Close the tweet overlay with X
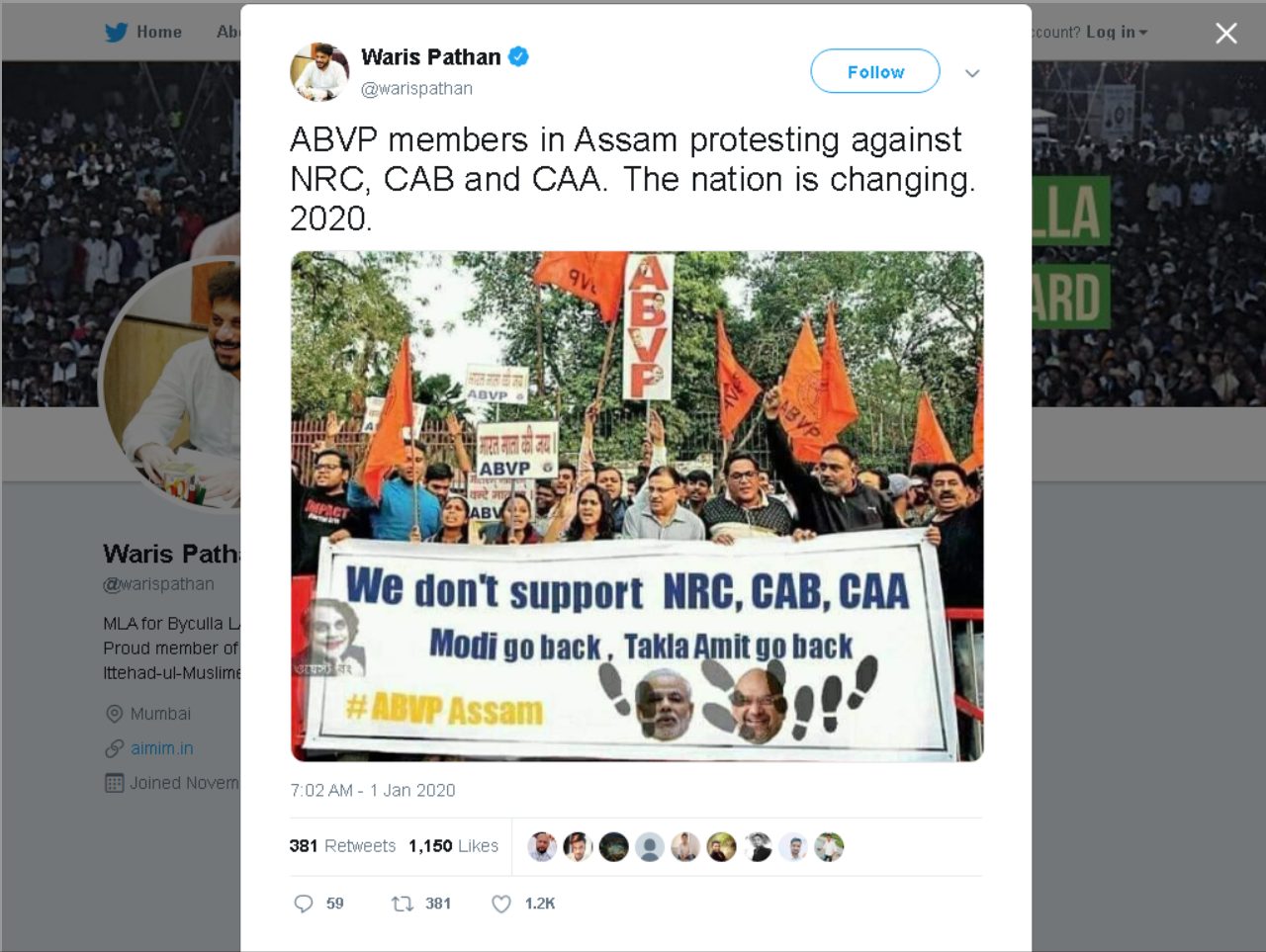This screenshot has width=1266, height=952. pos(1226,34)
